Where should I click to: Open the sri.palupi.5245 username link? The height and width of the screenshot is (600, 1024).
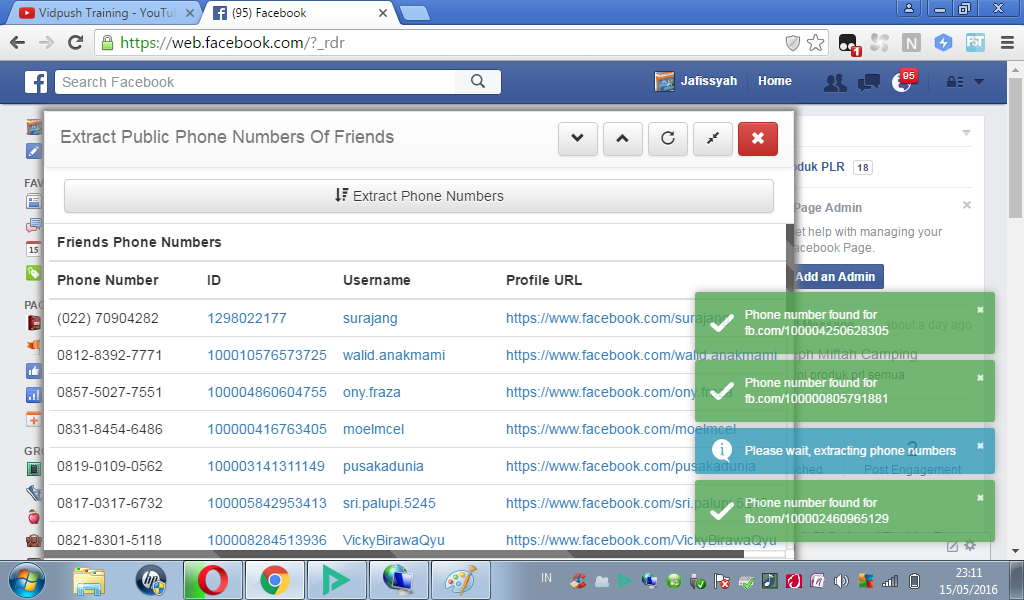click(389, 503)
